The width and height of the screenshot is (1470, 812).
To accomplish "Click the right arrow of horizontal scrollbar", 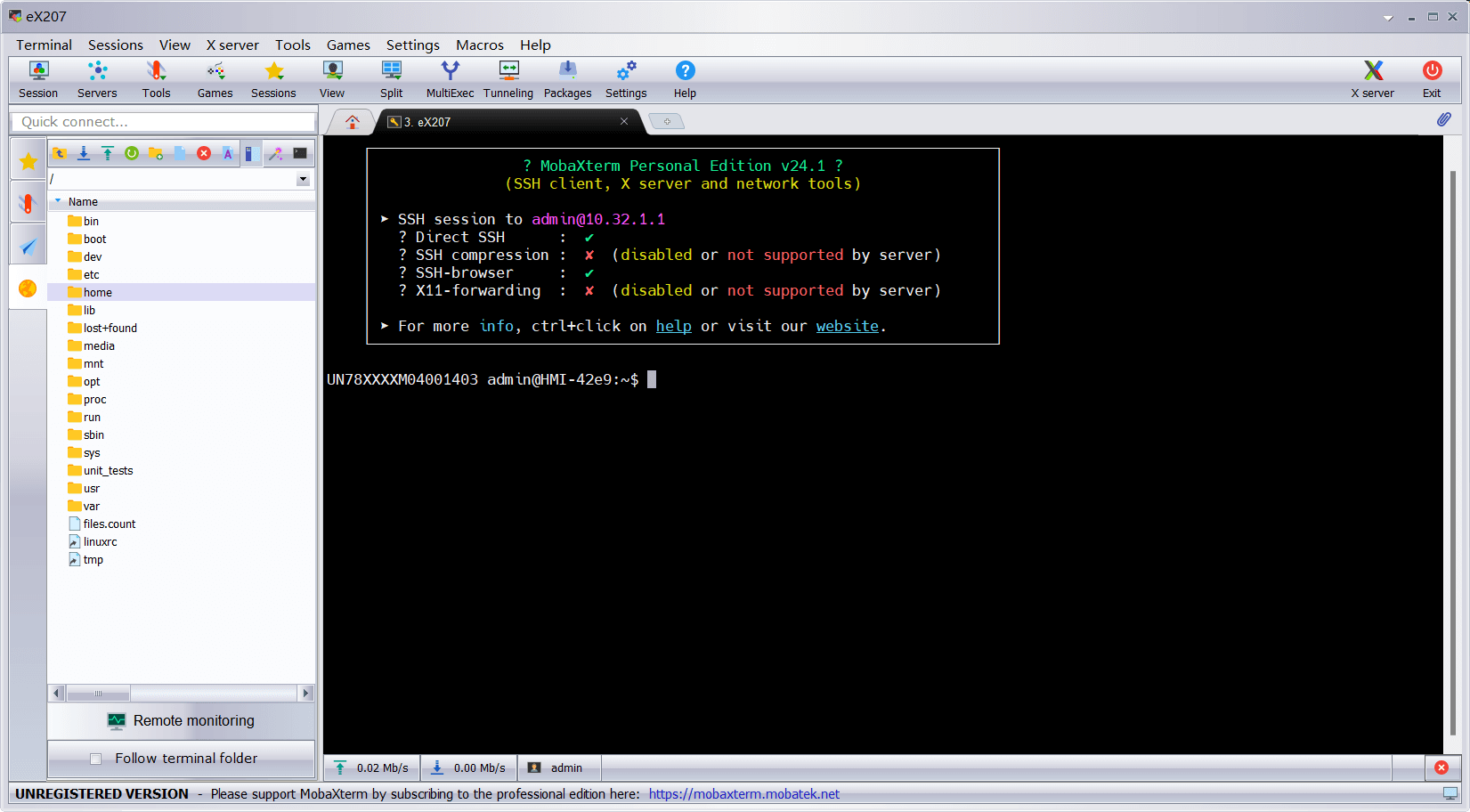I will point(306,693).
